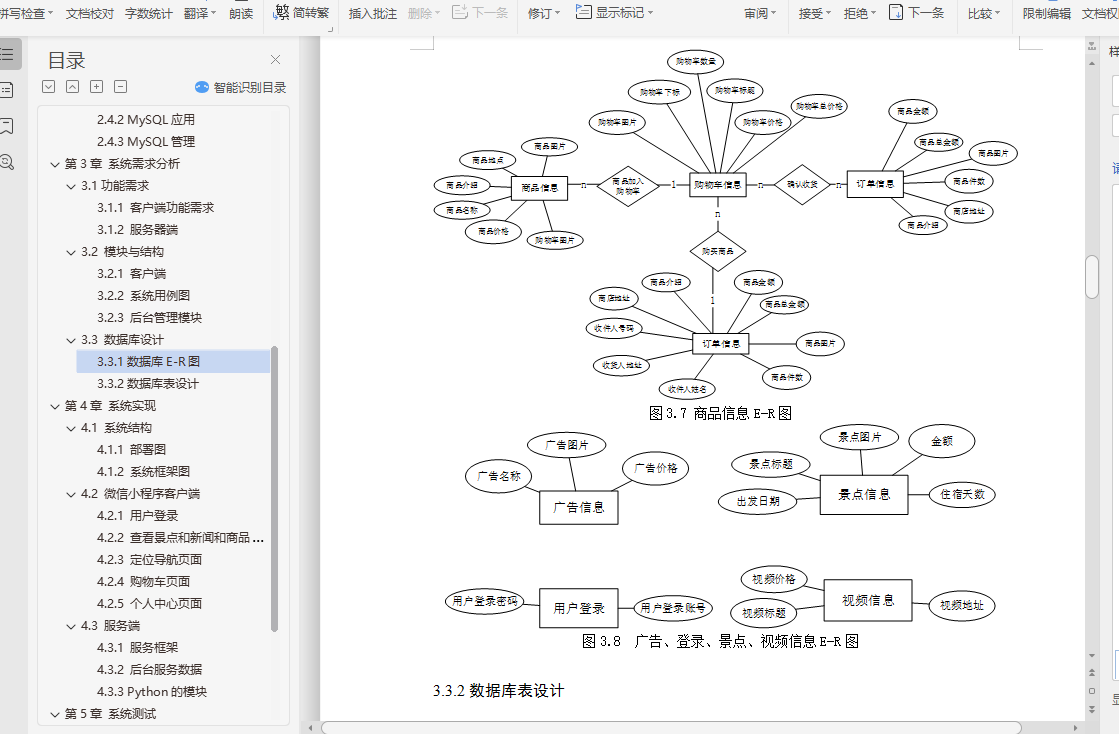Click the browse-object square button between page arrows
1119x734 pixels.
[x=1092, y=690]
